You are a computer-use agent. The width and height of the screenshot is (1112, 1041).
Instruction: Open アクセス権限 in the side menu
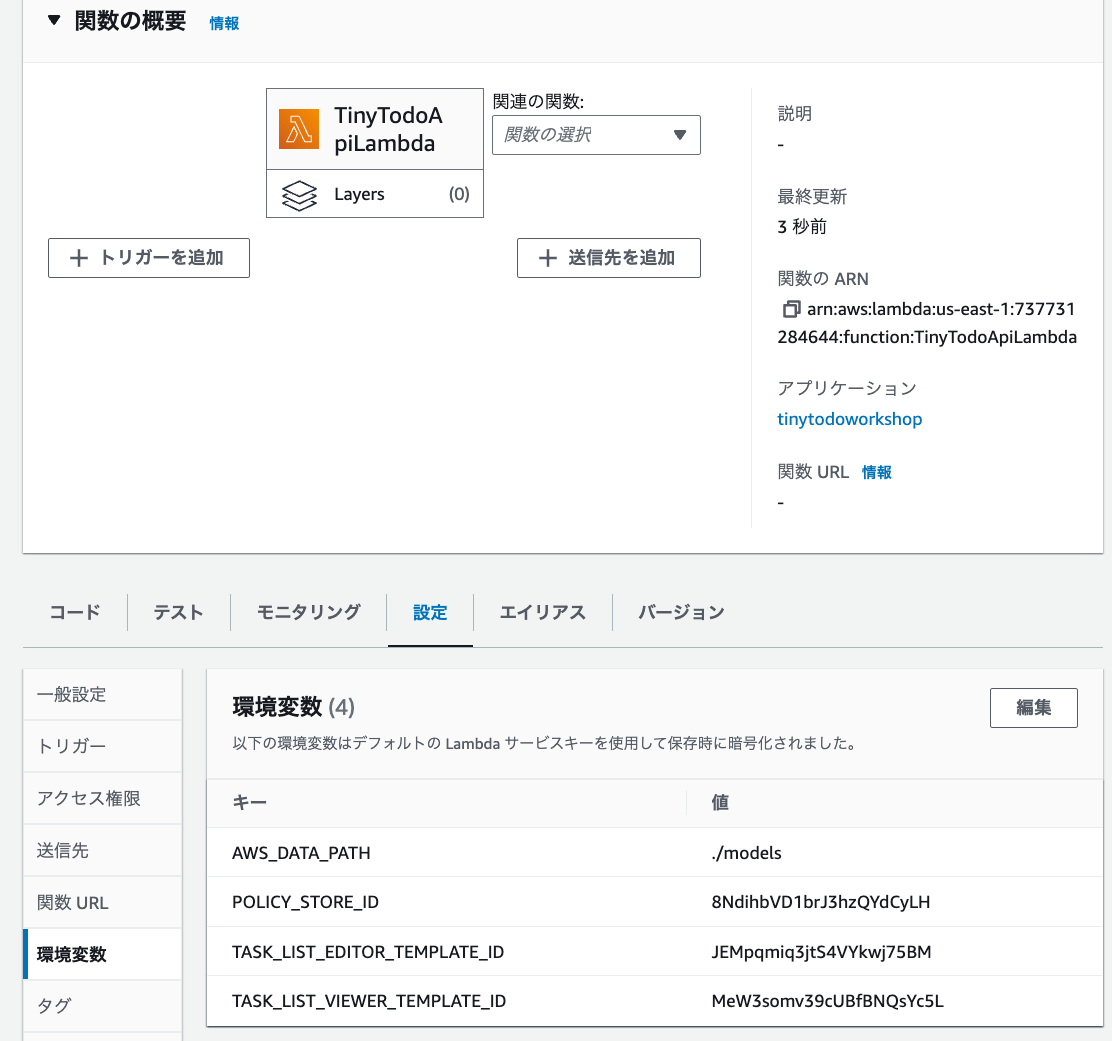tap(103, 798)
